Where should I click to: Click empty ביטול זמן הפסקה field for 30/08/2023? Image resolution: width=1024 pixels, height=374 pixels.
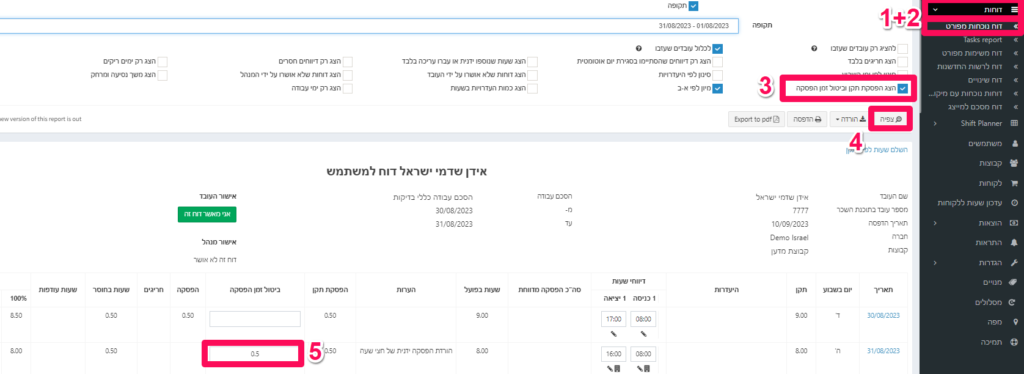[255, 319]
